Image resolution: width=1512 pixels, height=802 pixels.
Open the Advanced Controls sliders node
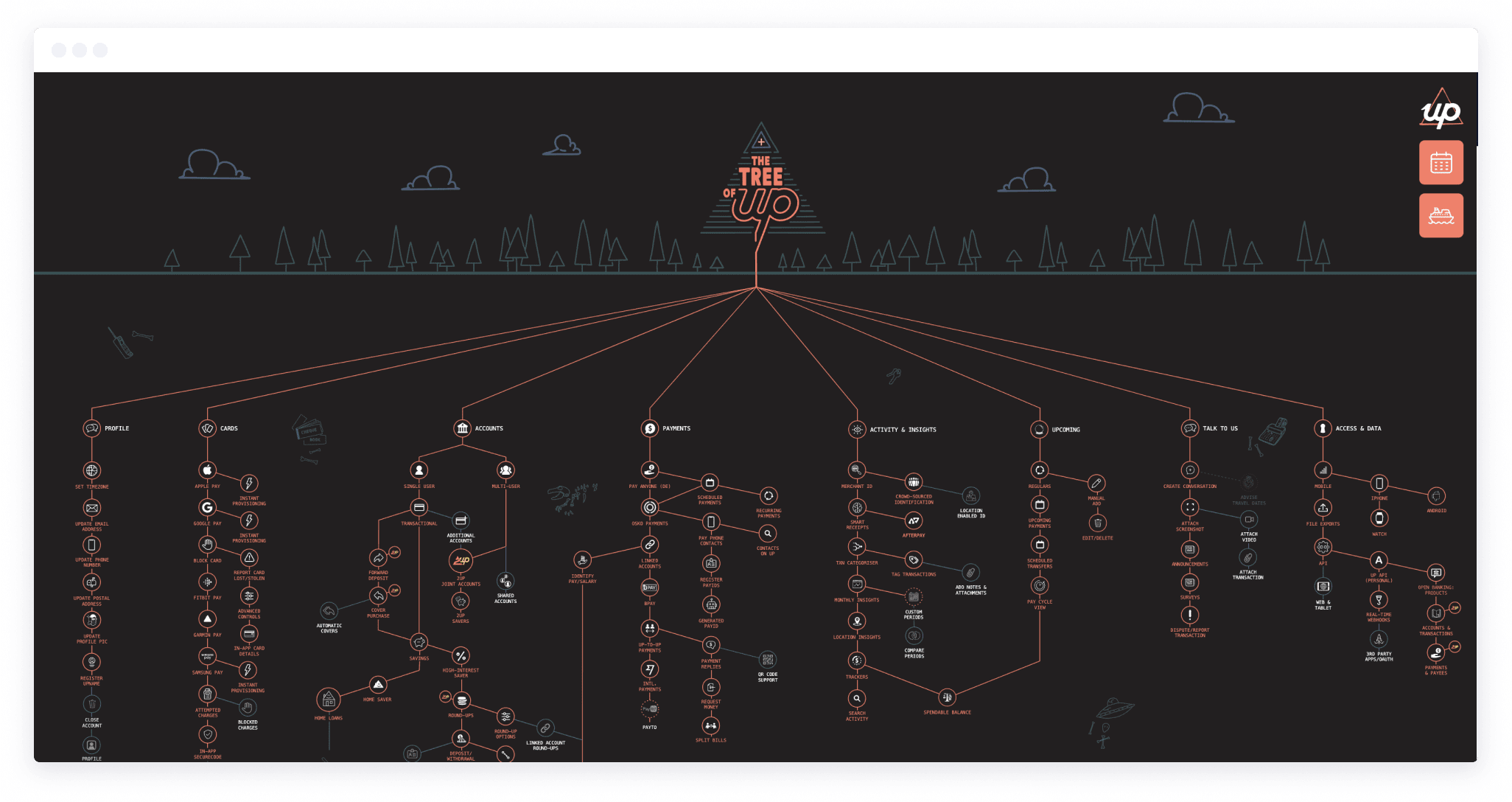point(249,596)
